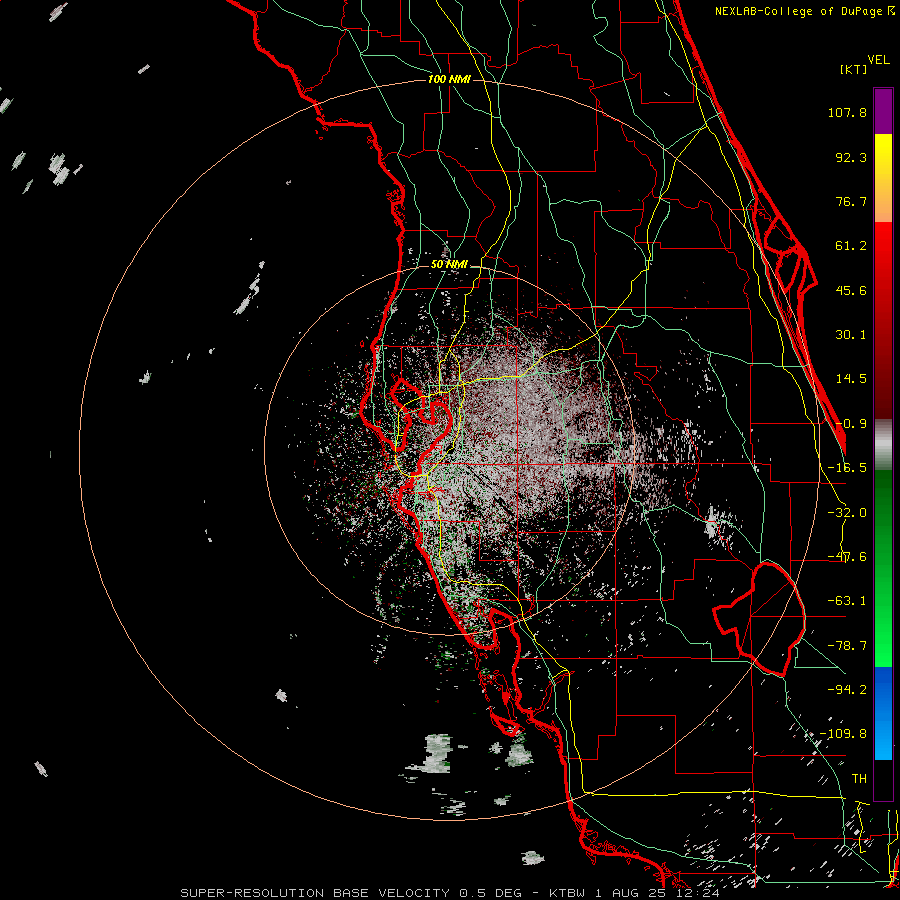Click the 45.6 velocity scale value

click(x=851, y=290)
